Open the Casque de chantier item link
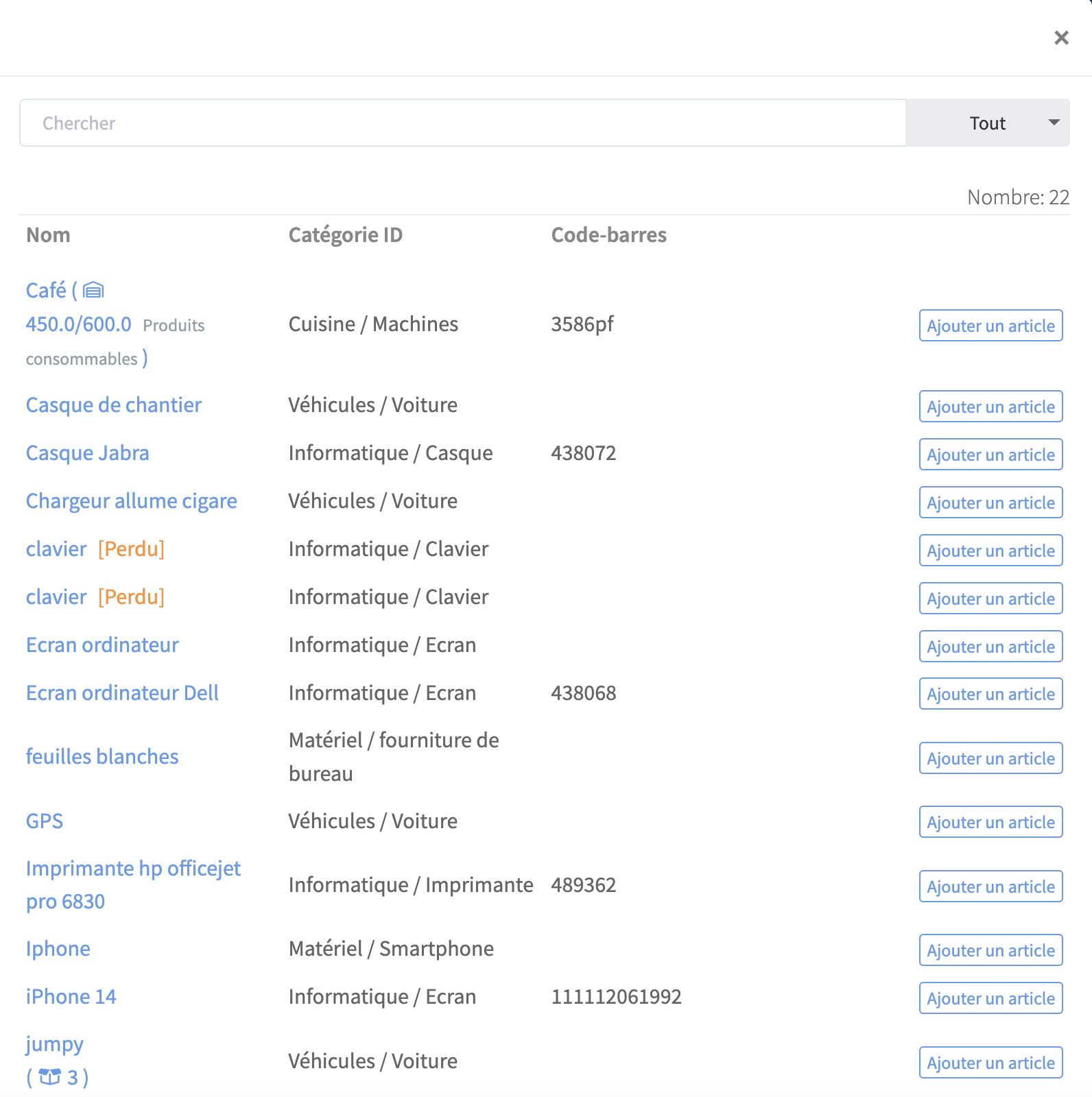1092x1097 pixels. coord(114,405)
